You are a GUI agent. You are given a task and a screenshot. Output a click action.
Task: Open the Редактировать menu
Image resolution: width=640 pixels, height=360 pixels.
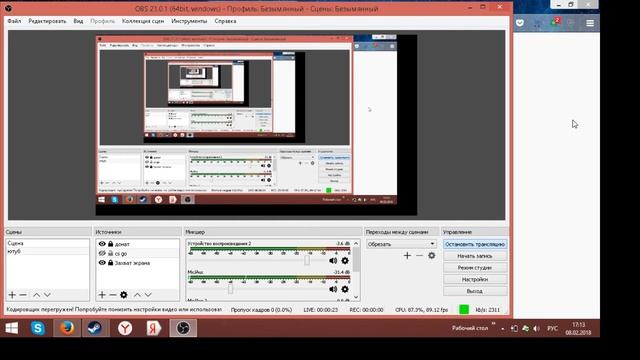click(47, 21)
